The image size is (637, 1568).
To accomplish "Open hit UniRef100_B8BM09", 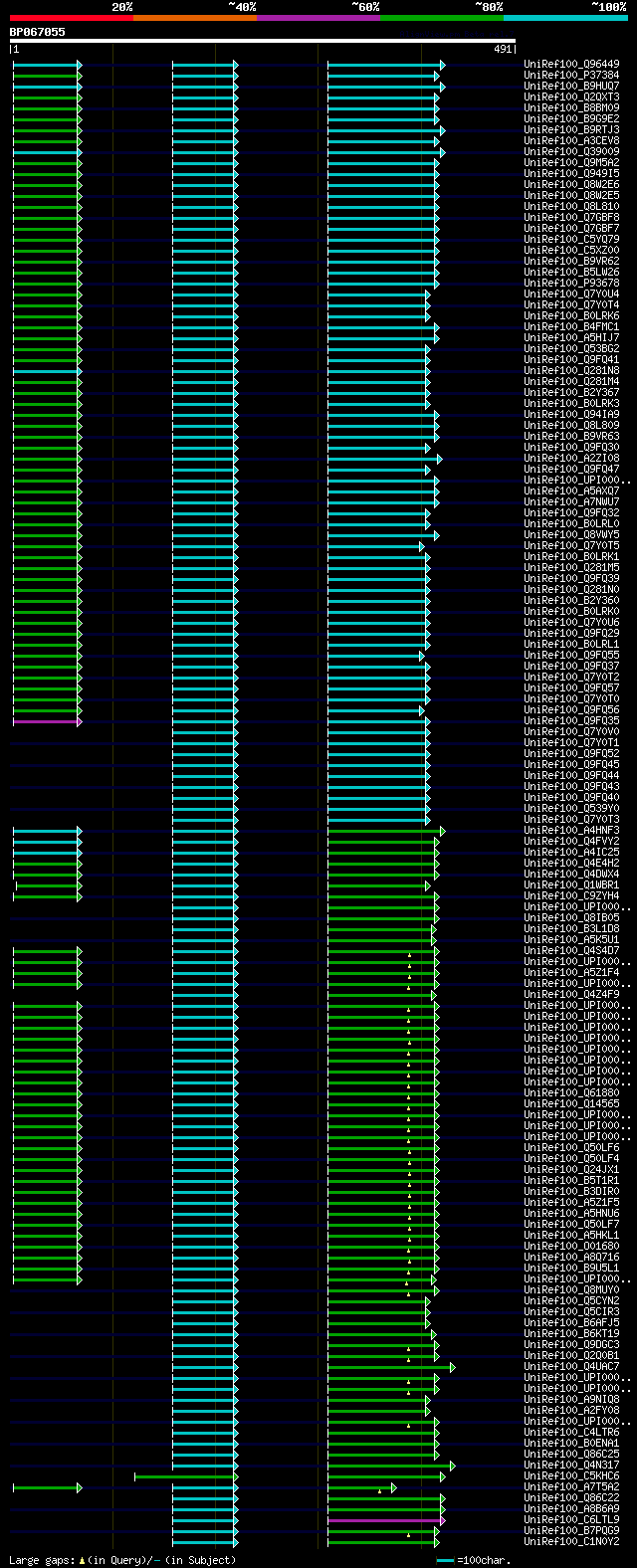I will (x=571, y=107).
